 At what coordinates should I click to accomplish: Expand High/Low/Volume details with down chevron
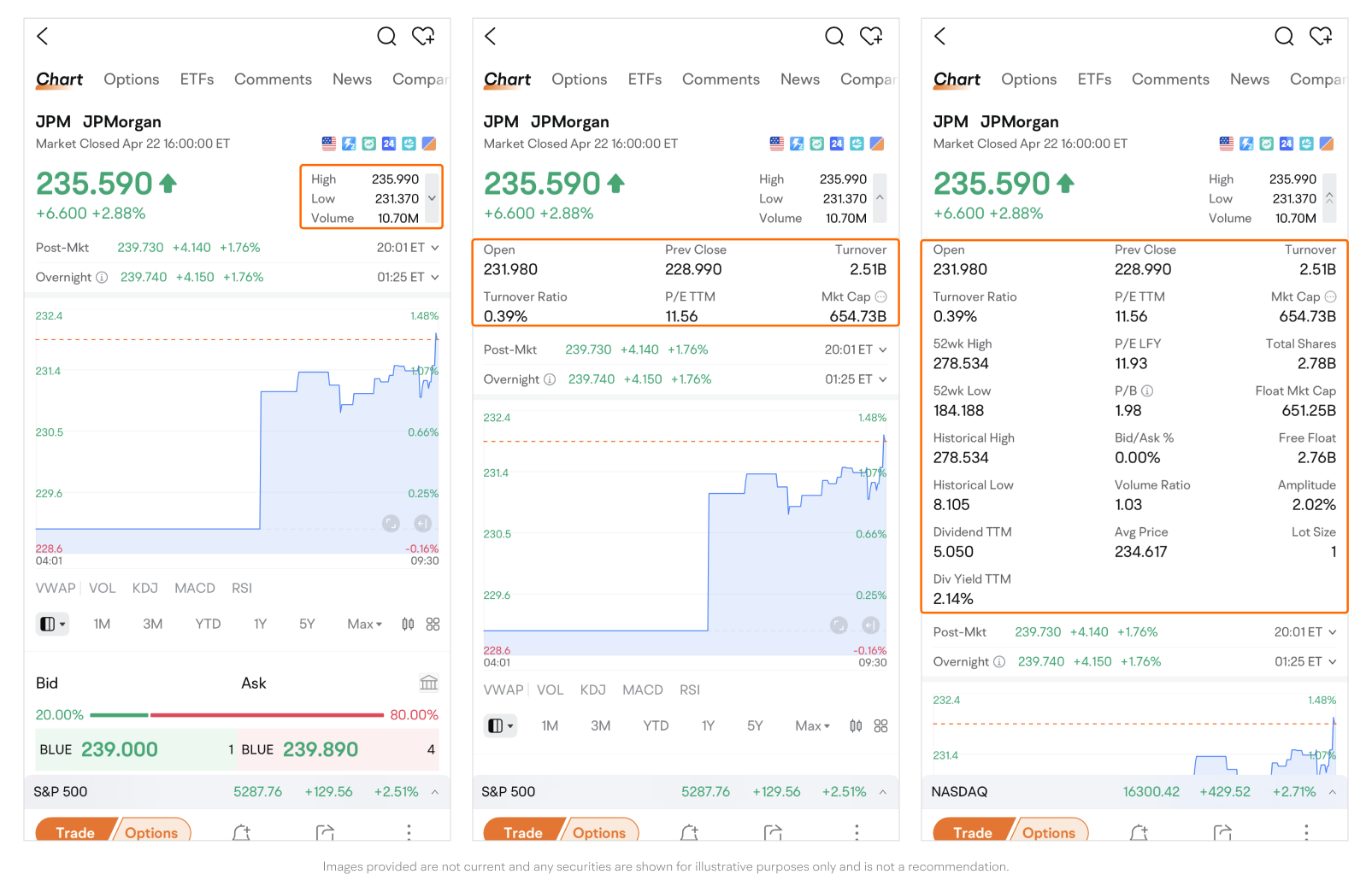(432, 198)
